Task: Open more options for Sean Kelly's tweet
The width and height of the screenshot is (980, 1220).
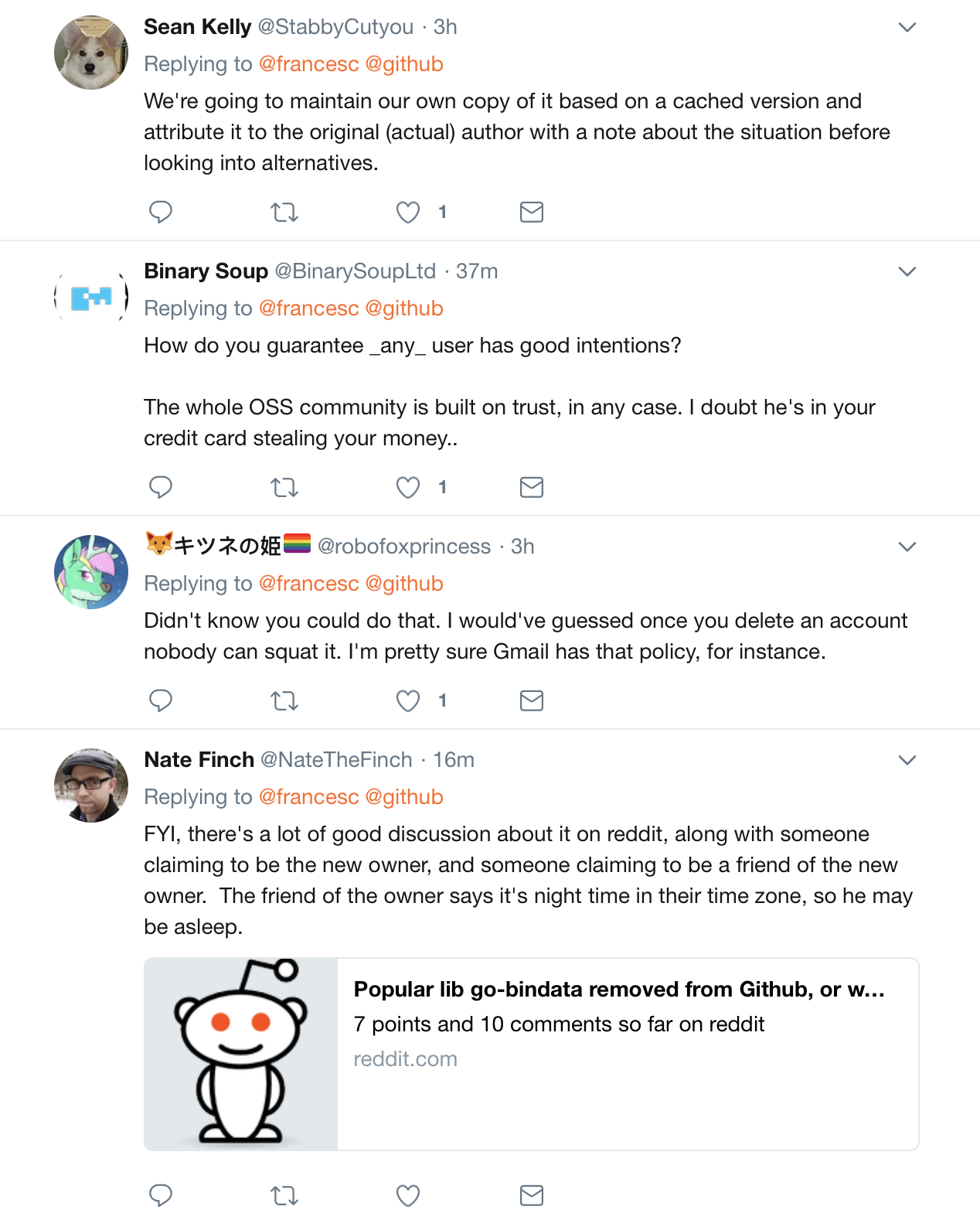Action: click(907, 27)
